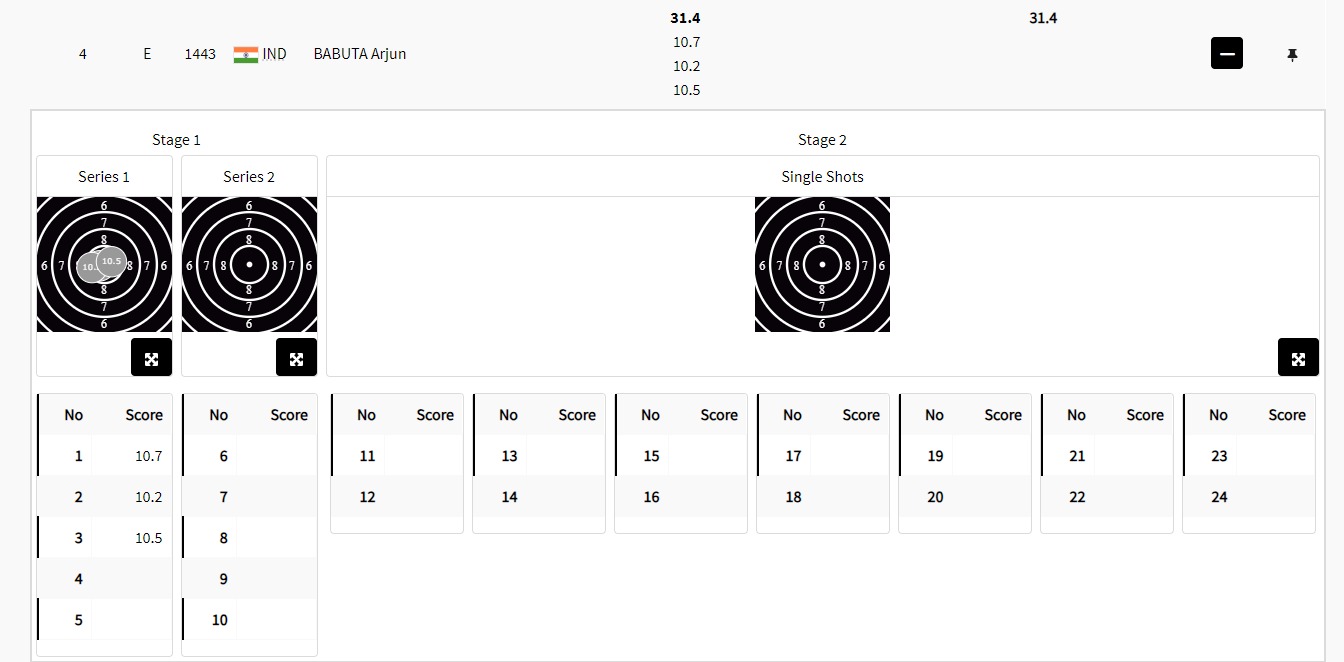This screenshot has width=1344, height=662.
Task: Collapse the BABUTA Arjun details row
Action: tap(1226, 53)
